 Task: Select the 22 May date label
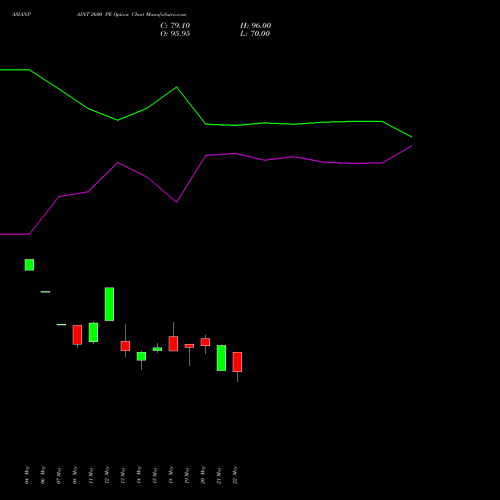[x=235, y=475]
